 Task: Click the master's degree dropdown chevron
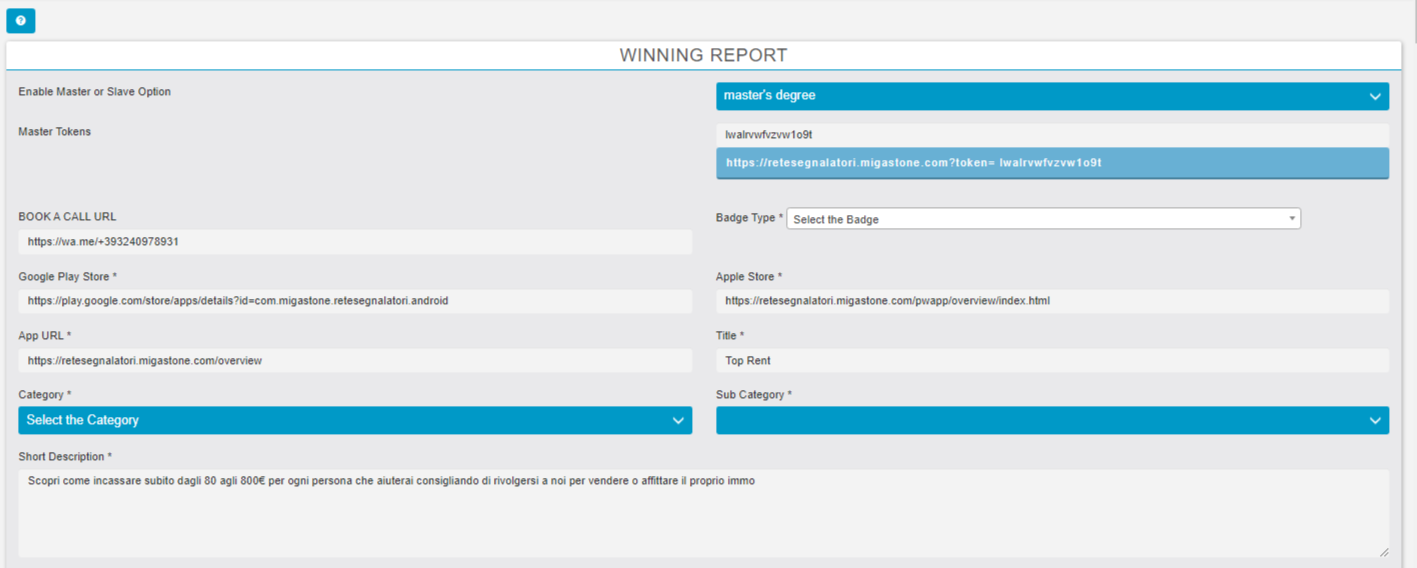(x=1375, y=97)
